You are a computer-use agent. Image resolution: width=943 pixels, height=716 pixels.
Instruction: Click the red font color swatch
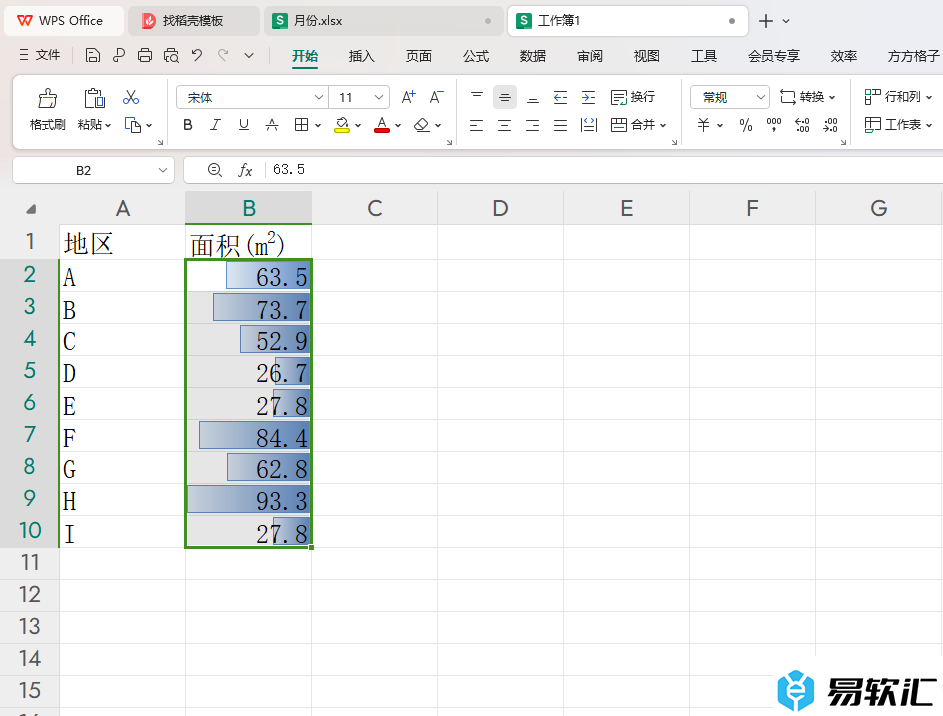[382, 125]
